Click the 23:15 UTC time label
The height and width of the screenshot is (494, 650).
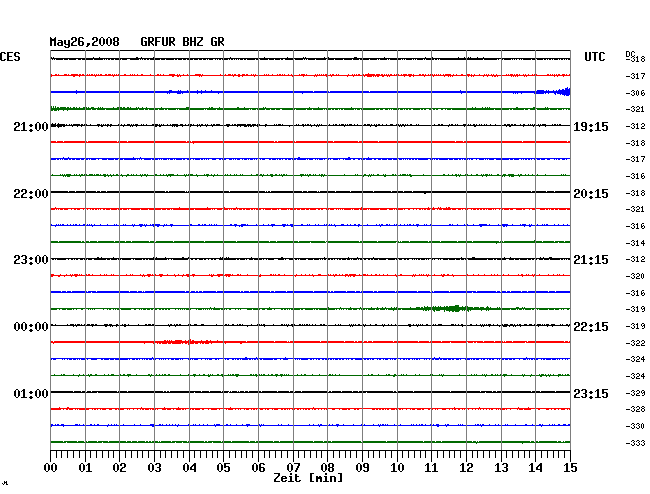[591, 393]
